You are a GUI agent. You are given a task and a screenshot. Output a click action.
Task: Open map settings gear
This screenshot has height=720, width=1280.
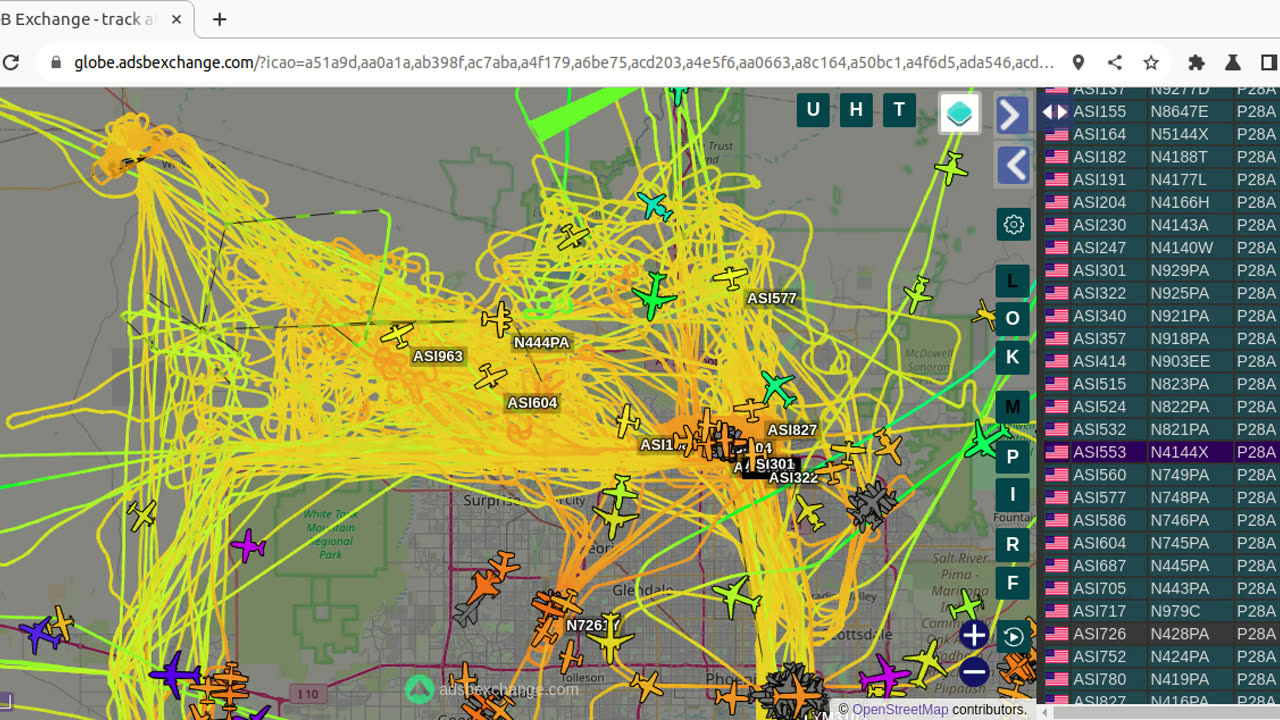1013,224
